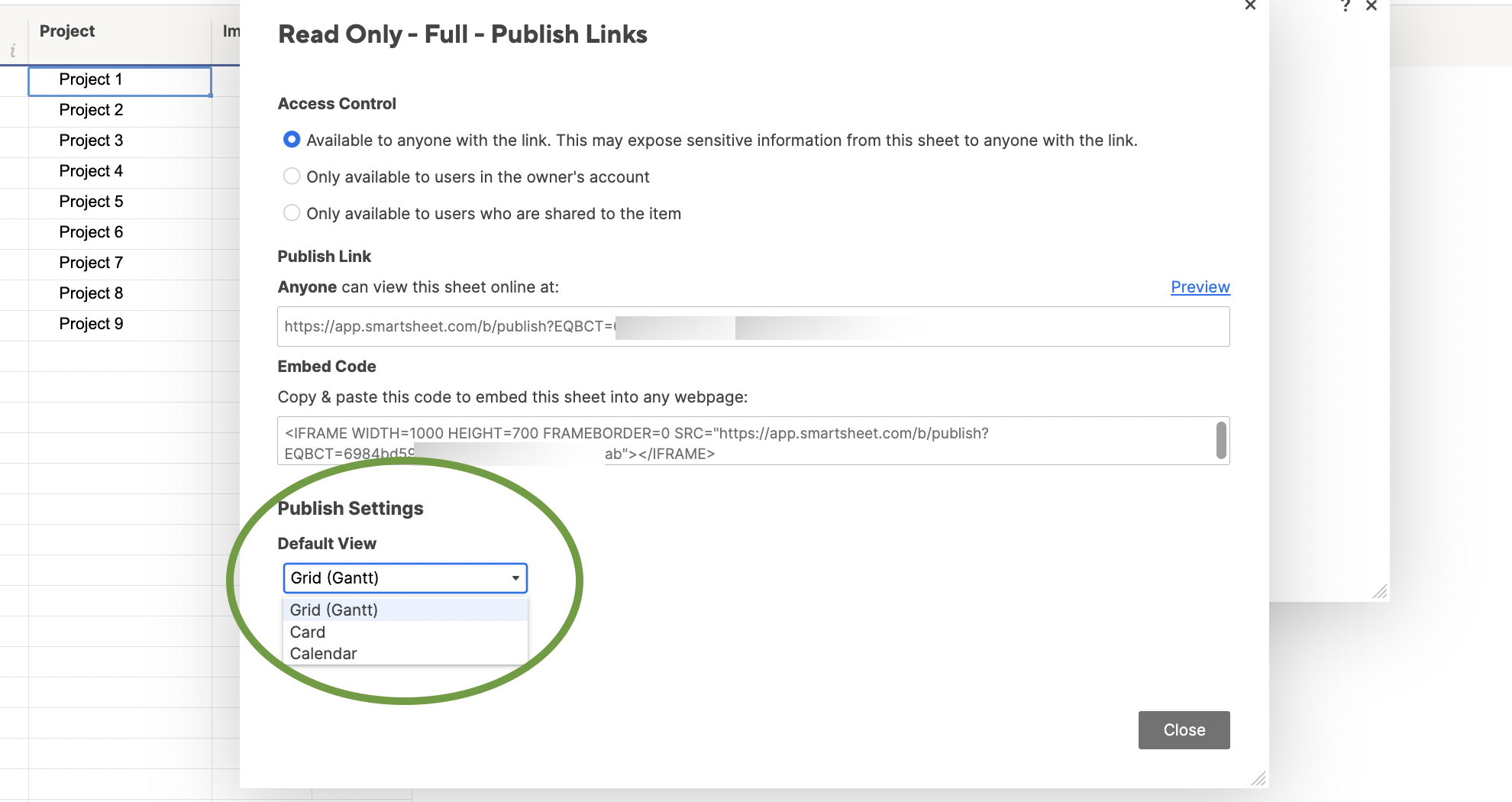Open help with the question mark icon
Viewport: 1512px width, 802px height.
pyautogui.click(x=1346, y=6)
